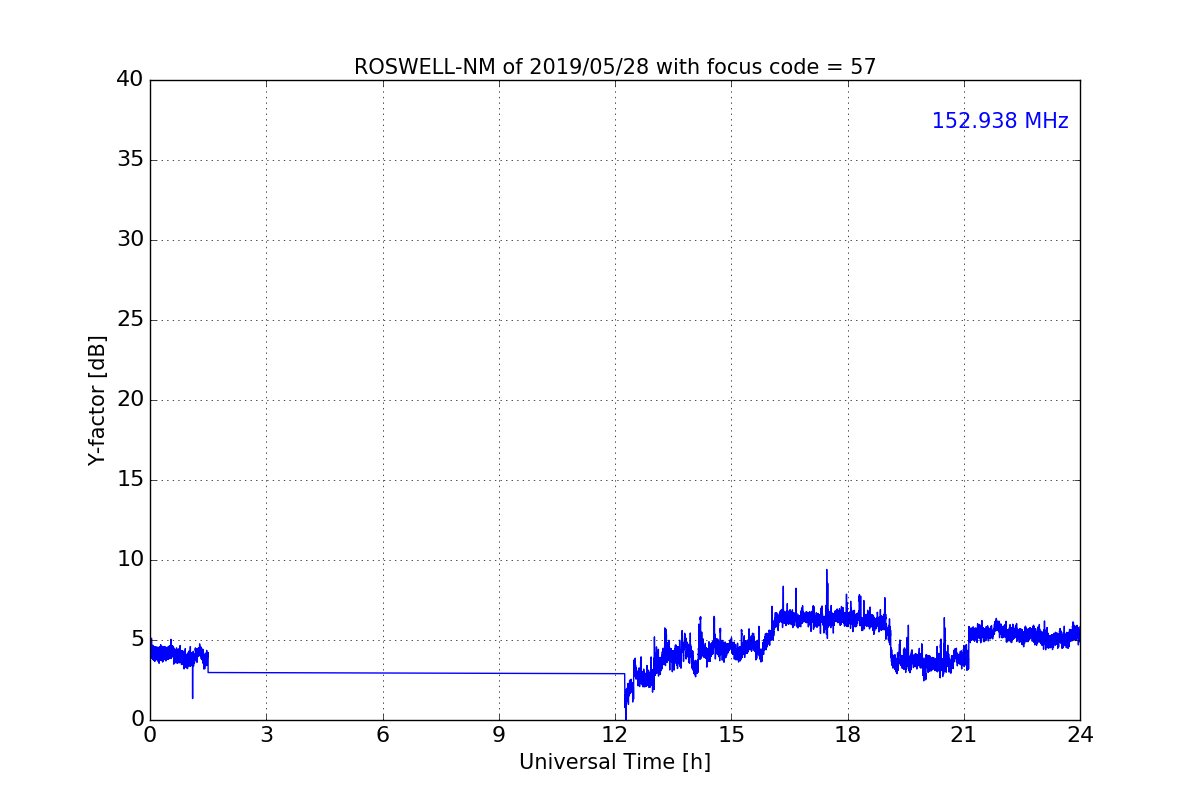
Task: Click the x-axis tick label 18
Action: tap(848, 735)
